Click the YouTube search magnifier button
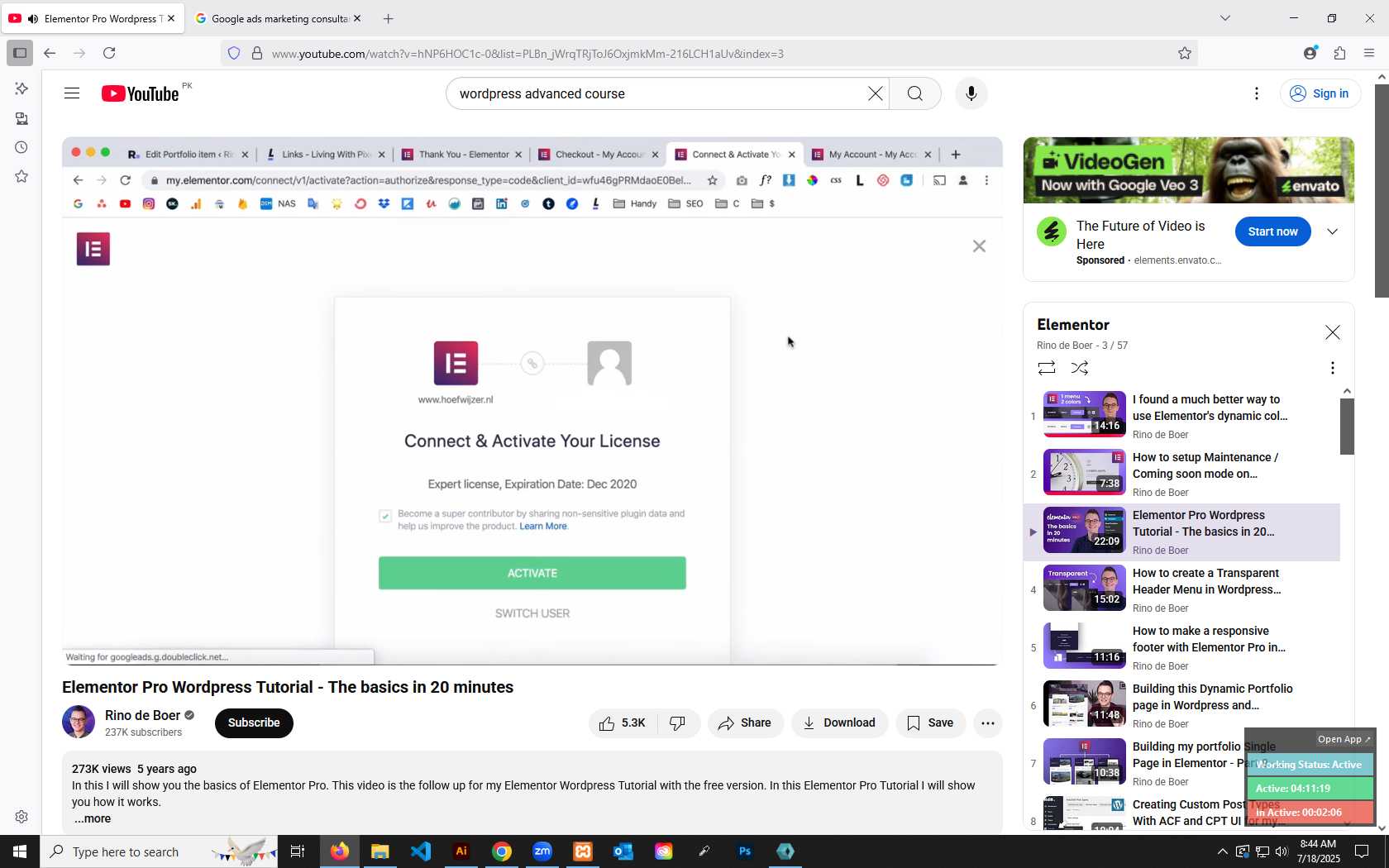This screenshot has width=1389, height=868. pos(914,93)
